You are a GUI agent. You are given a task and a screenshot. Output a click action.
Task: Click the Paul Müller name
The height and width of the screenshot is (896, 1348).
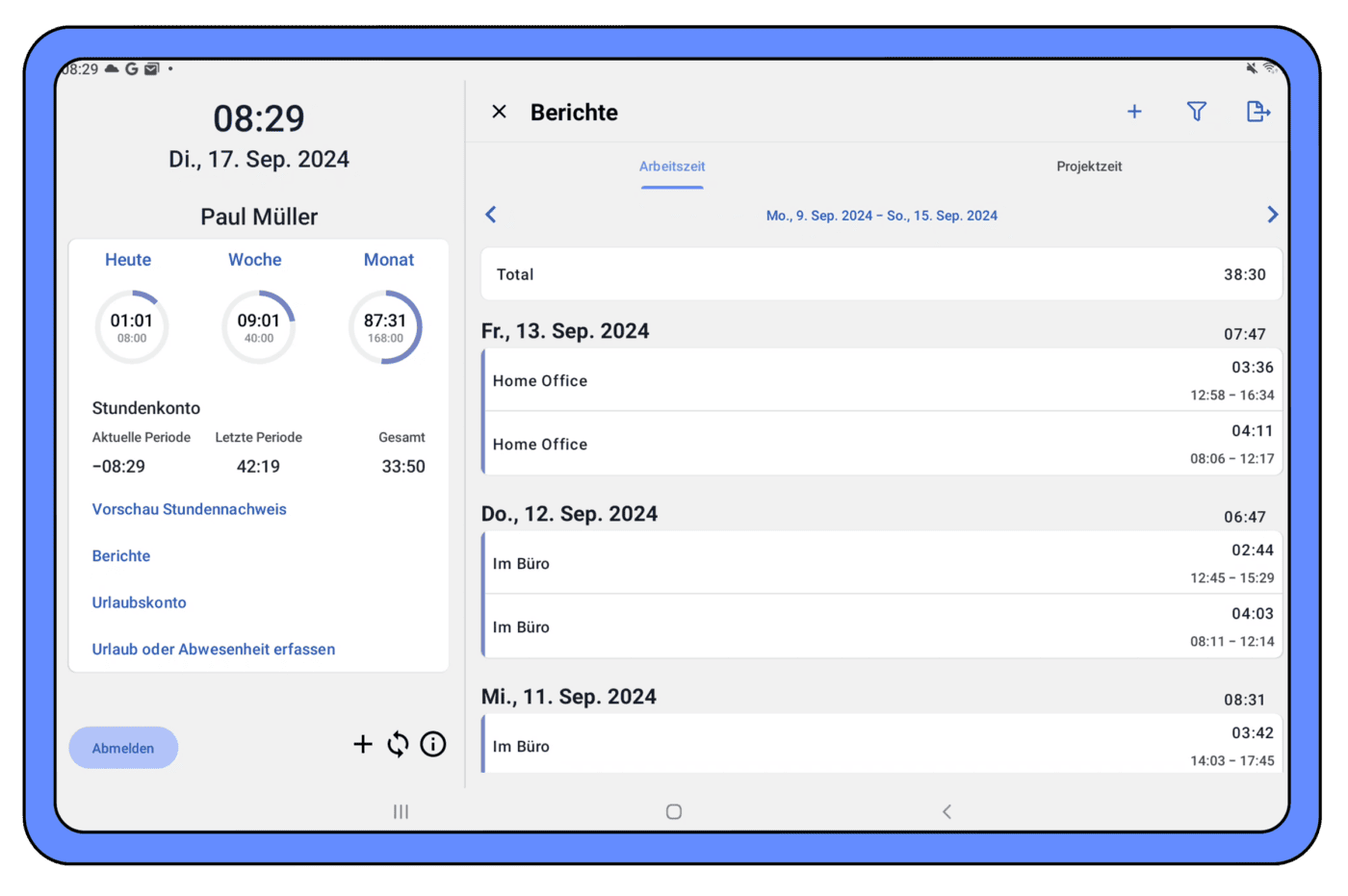coord(259,217)
